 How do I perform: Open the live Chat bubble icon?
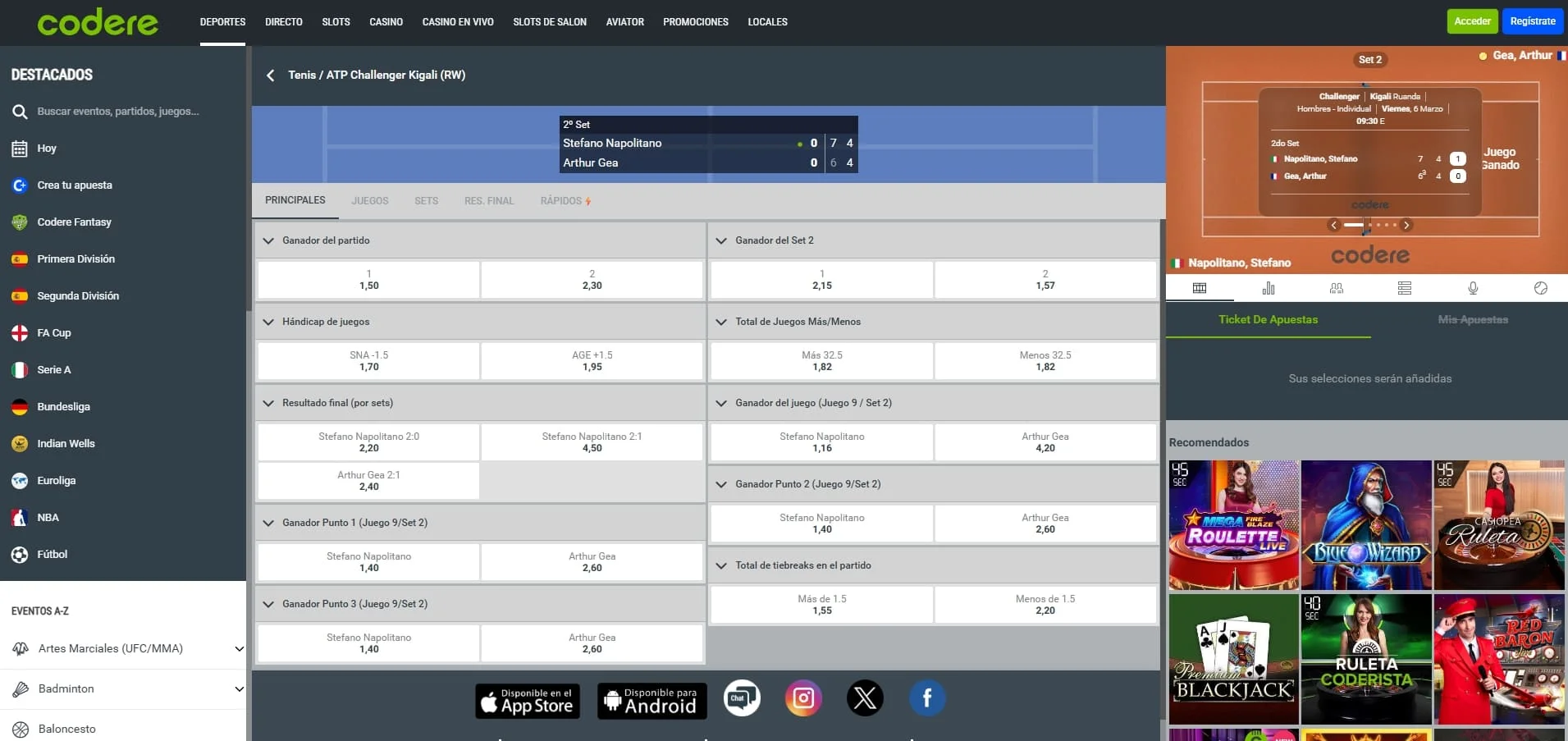(x=742, y=698)
